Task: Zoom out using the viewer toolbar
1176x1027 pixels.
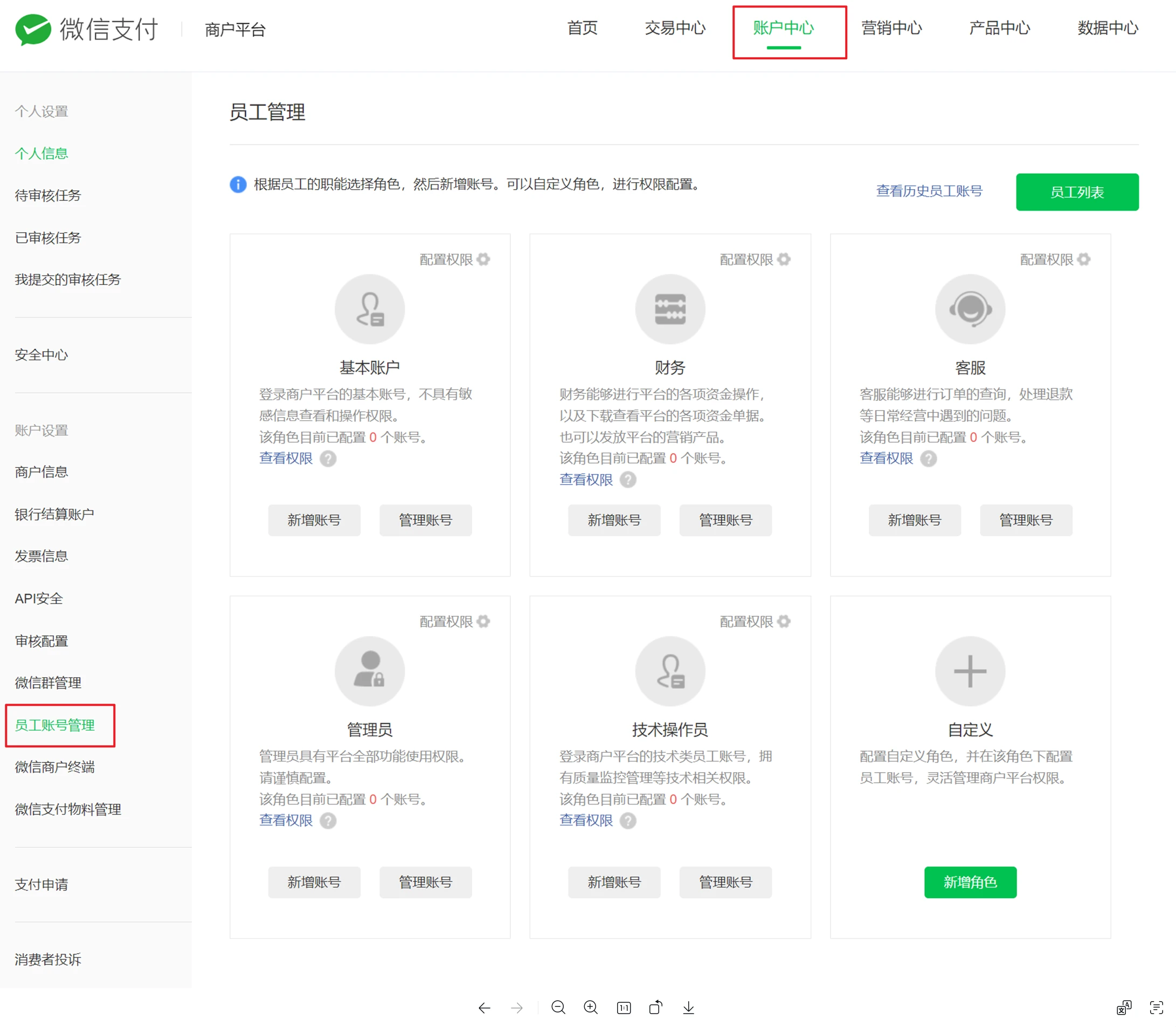Action: (558, 1008)
